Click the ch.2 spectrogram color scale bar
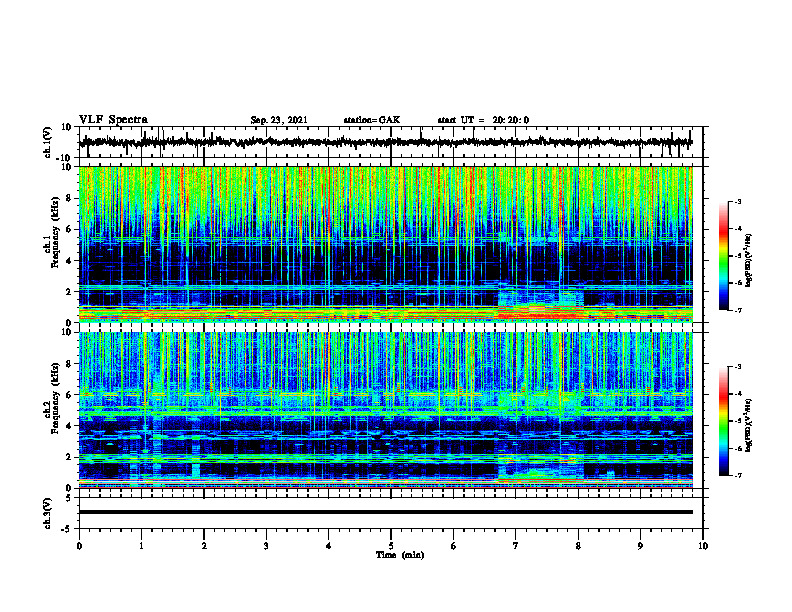This screenshot has height=612, width=792. coord(724,421)
